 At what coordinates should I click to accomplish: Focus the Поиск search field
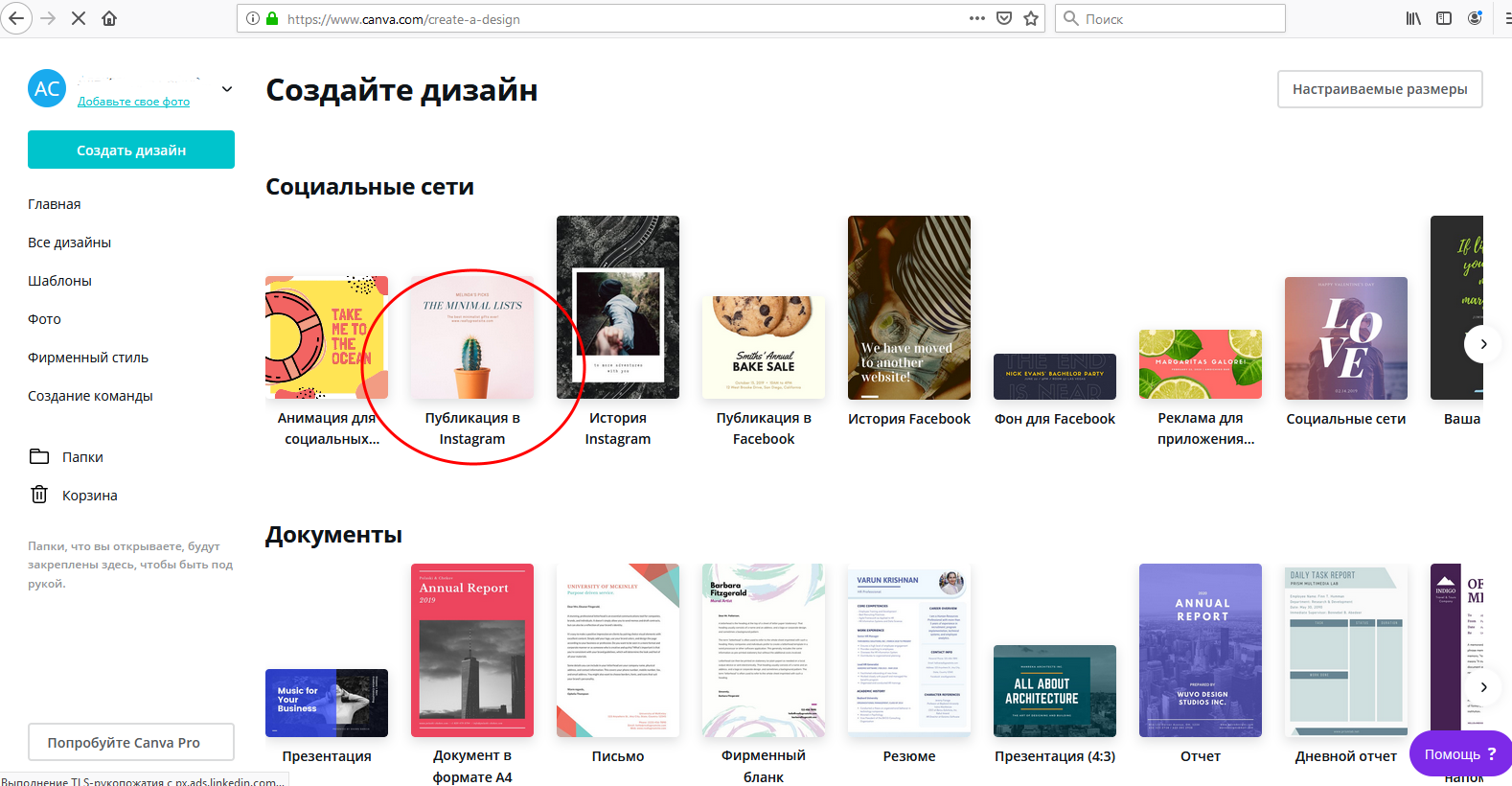pos(1171,18)
